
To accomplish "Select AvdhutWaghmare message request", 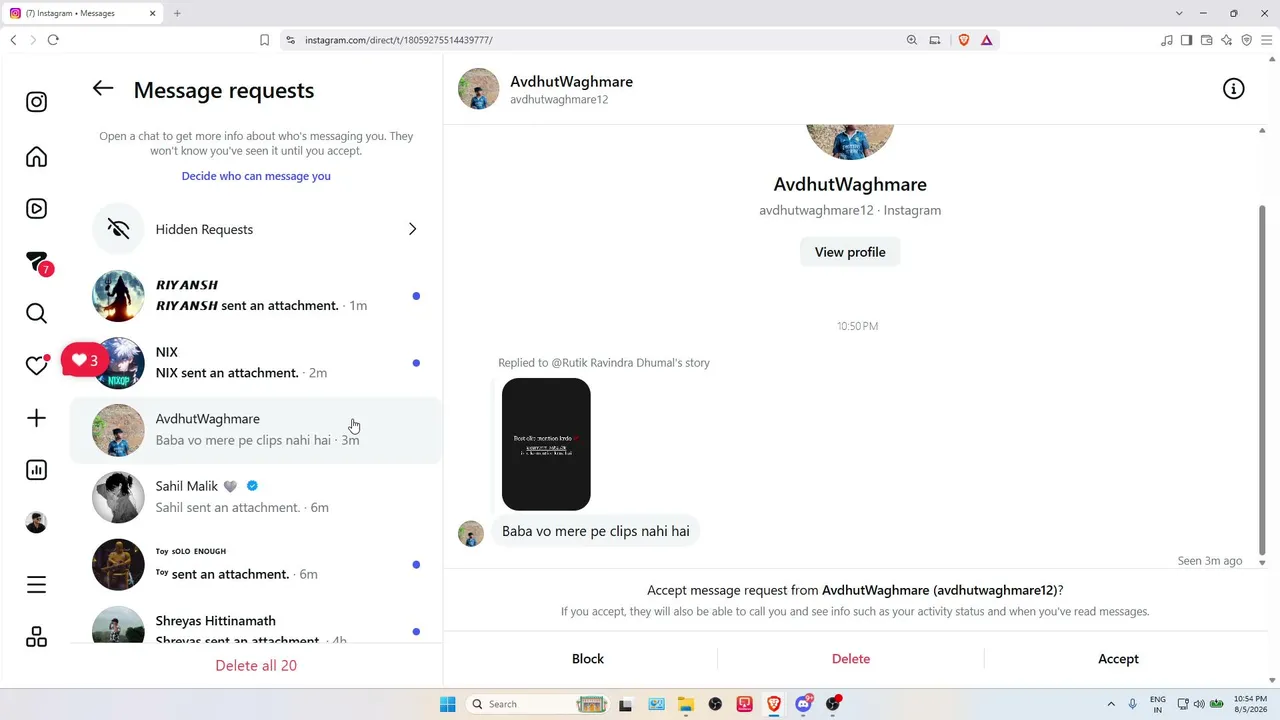I will (256, 430).
